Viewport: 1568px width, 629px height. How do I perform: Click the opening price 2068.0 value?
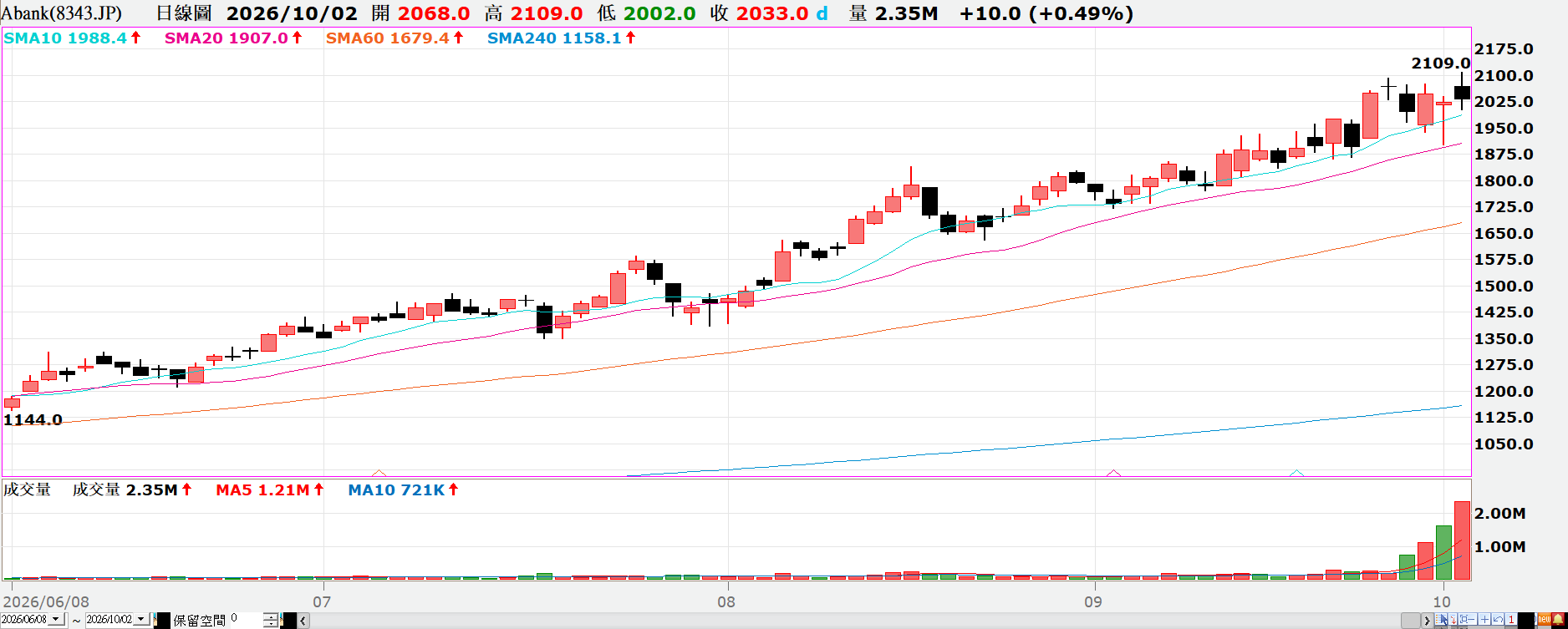tap(434, 13)
